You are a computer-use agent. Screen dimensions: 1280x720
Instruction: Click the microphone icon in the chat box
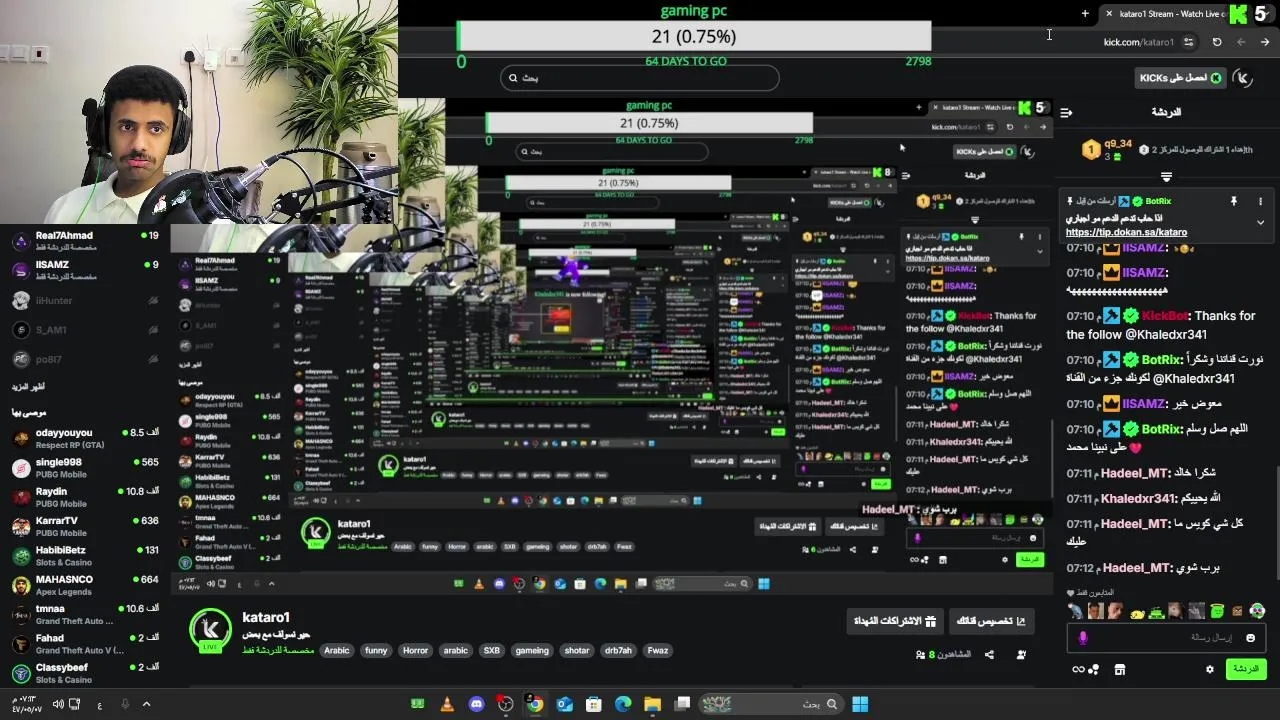coord(1083,638)
